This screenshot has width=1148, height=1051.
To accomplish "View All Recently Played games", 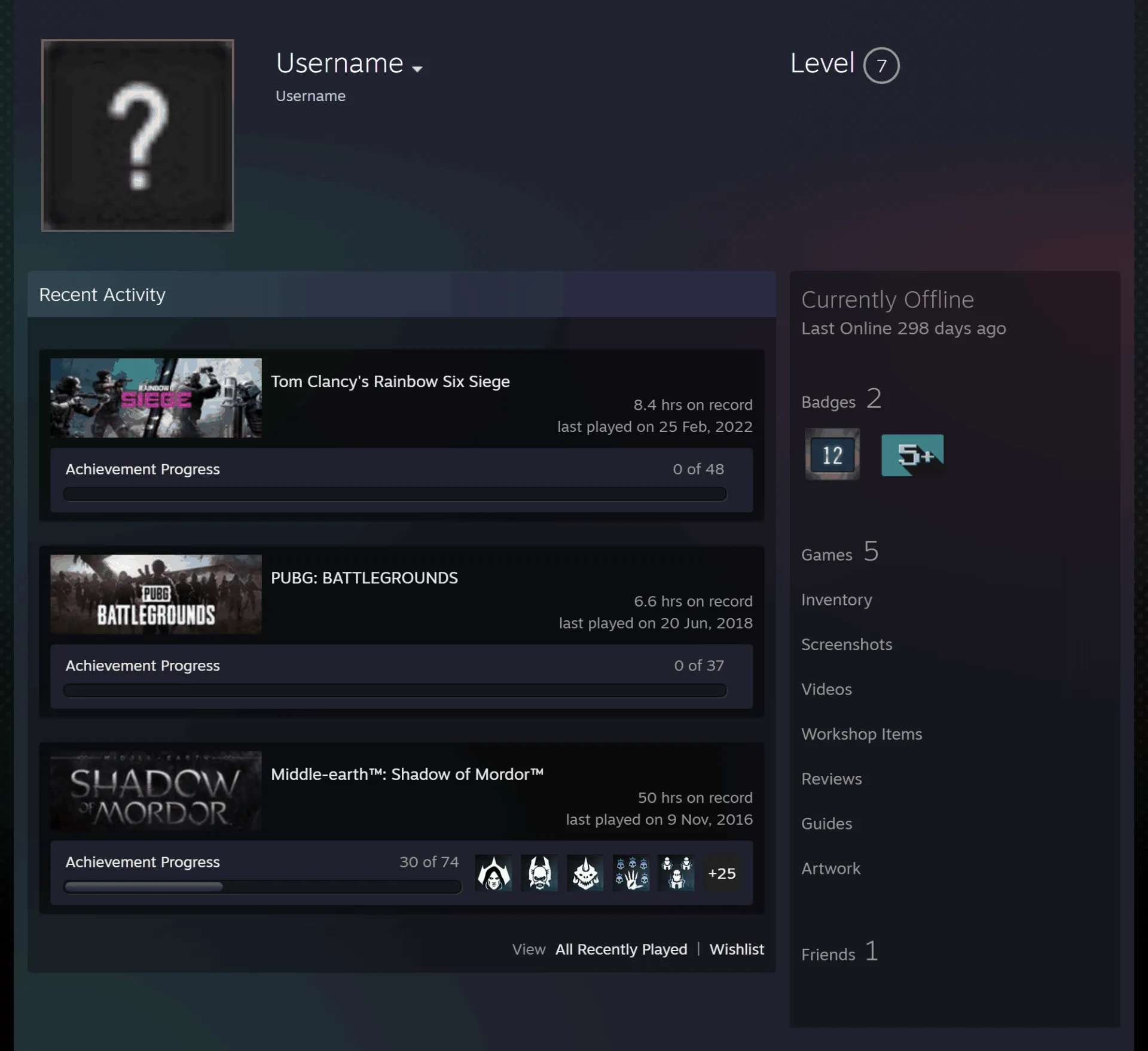I will [x=621, y=949].
